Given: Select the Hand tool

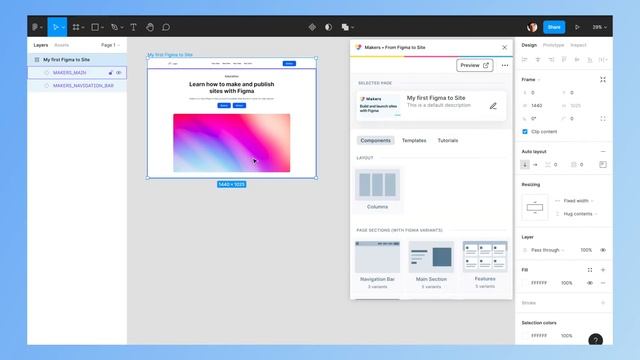Looking at the screenshot, I should pyautogui.click(x=150, y=27).
